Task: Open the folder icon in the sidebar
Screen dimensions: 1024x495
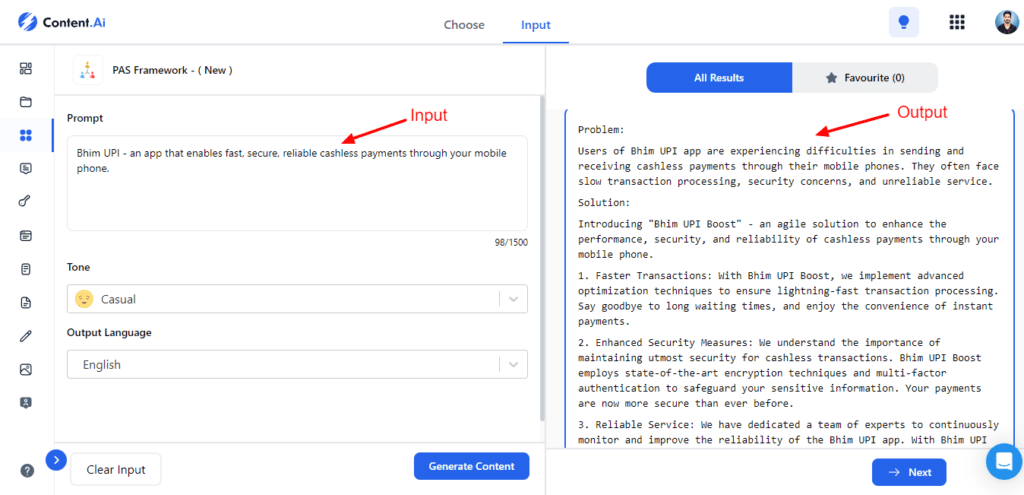Action: click(26, 102)
